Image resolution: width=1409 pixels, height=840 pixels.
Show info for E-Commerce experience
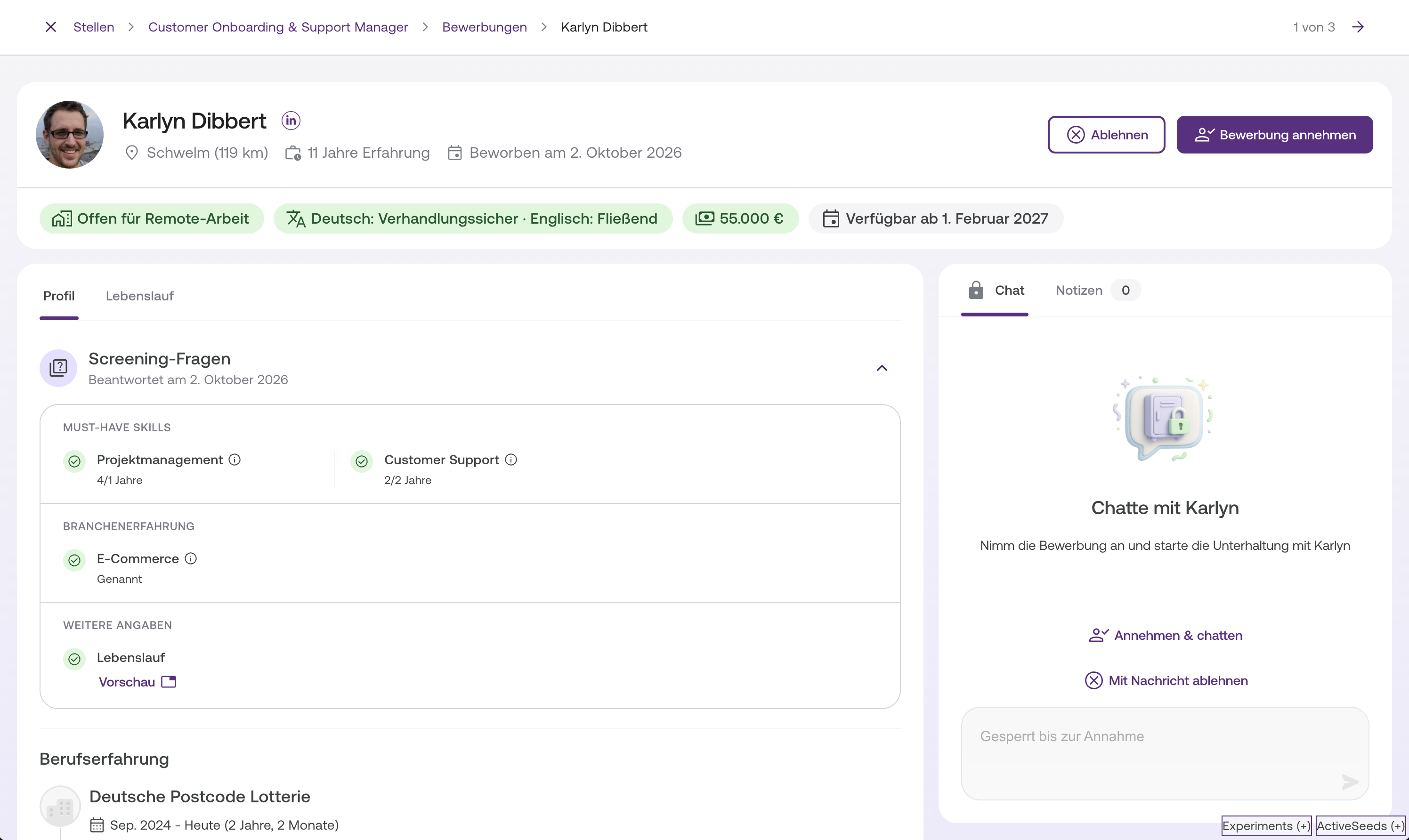pos(191,559)
